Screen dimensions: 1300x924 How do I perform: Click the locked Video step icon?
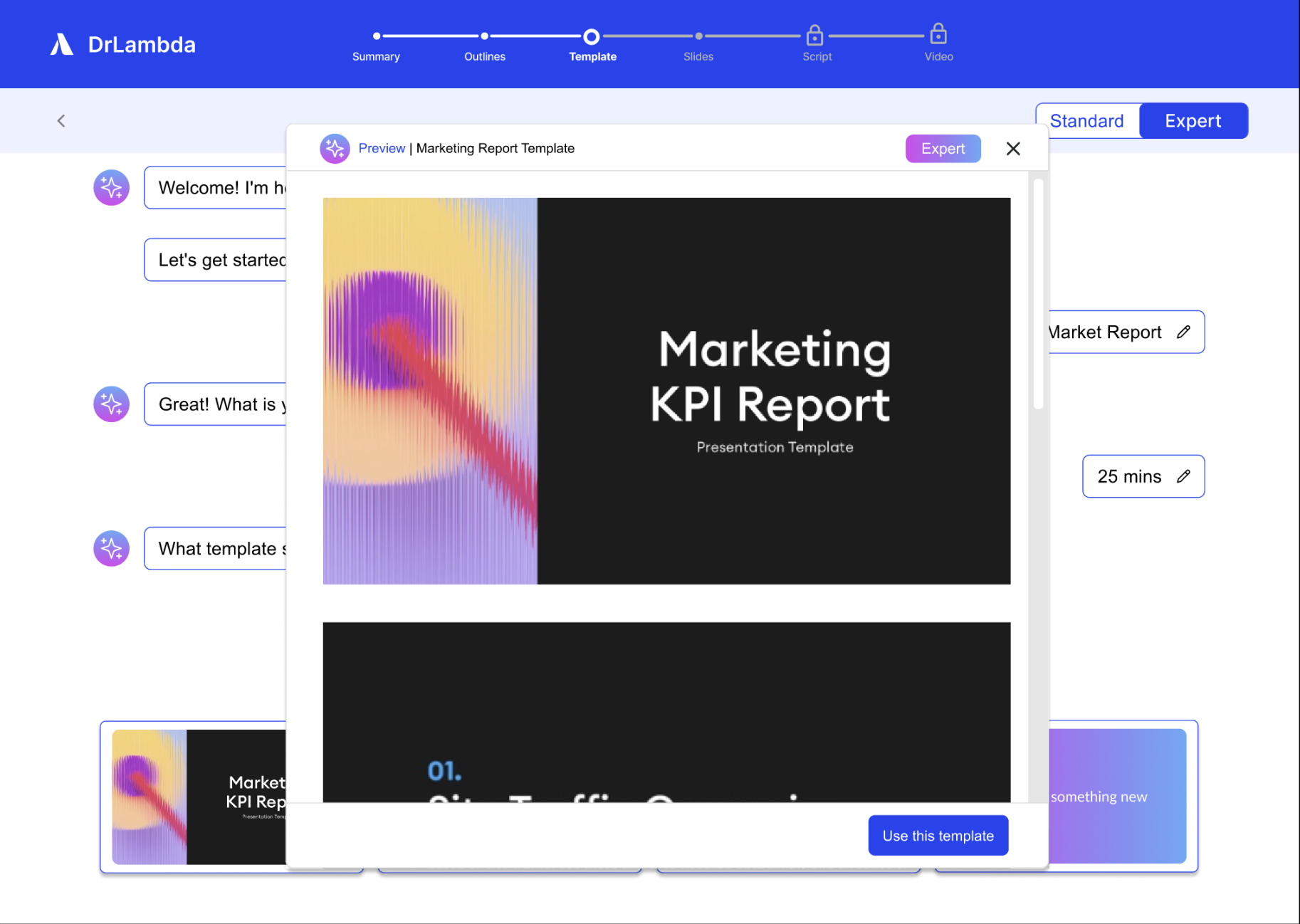coord(938,33)
